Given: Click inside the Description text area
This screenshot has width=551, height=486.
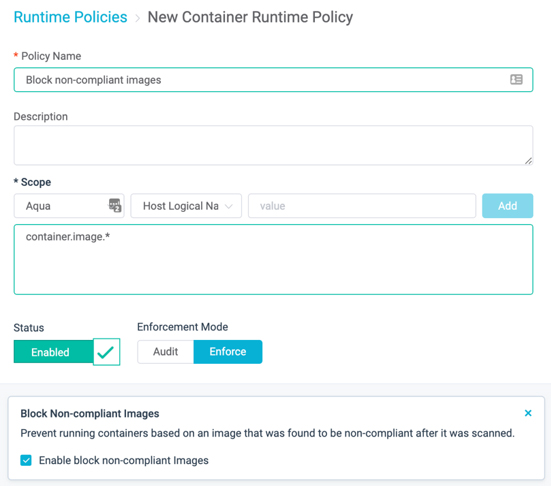Looking at the screenshot, I should (x=273, y=145).
